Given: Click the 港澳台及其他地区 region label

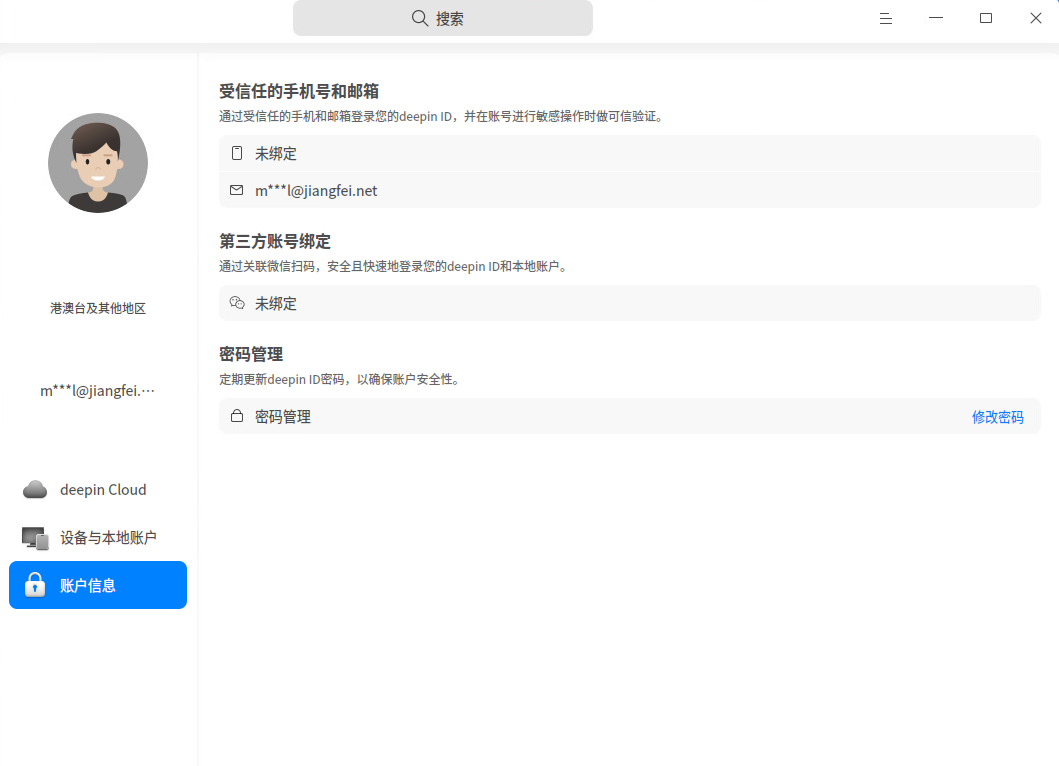Looking at the screenshot, I should tap(98, 308).
